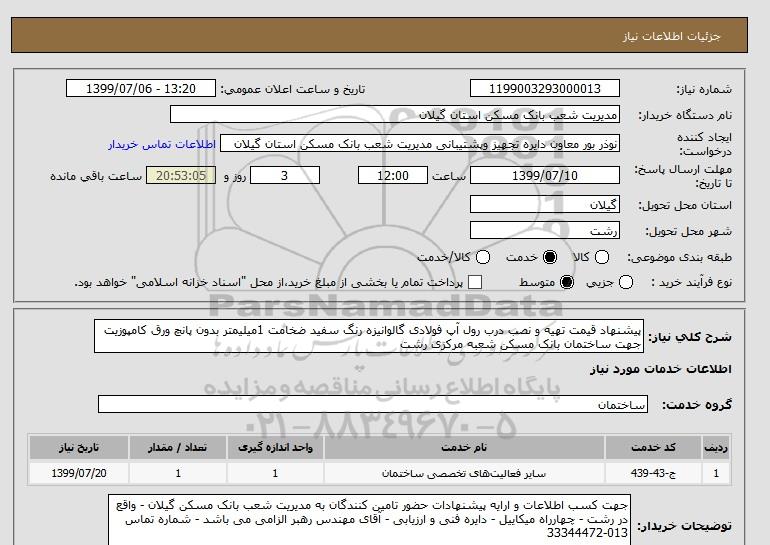Click the remaining days field showing 3
The image size is (770, 545).
[285, 175]
